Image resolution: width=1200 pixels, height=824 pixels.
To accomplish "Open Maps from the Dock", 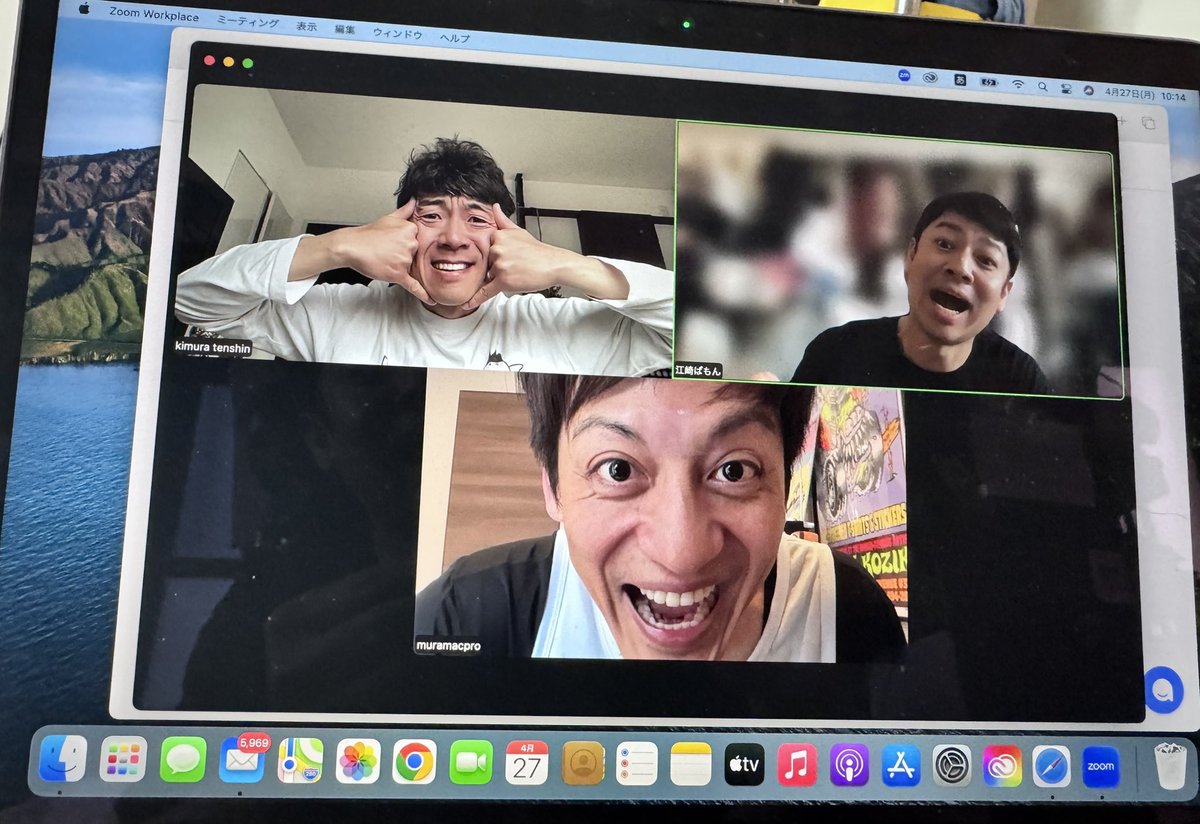I will pos(300,761).
